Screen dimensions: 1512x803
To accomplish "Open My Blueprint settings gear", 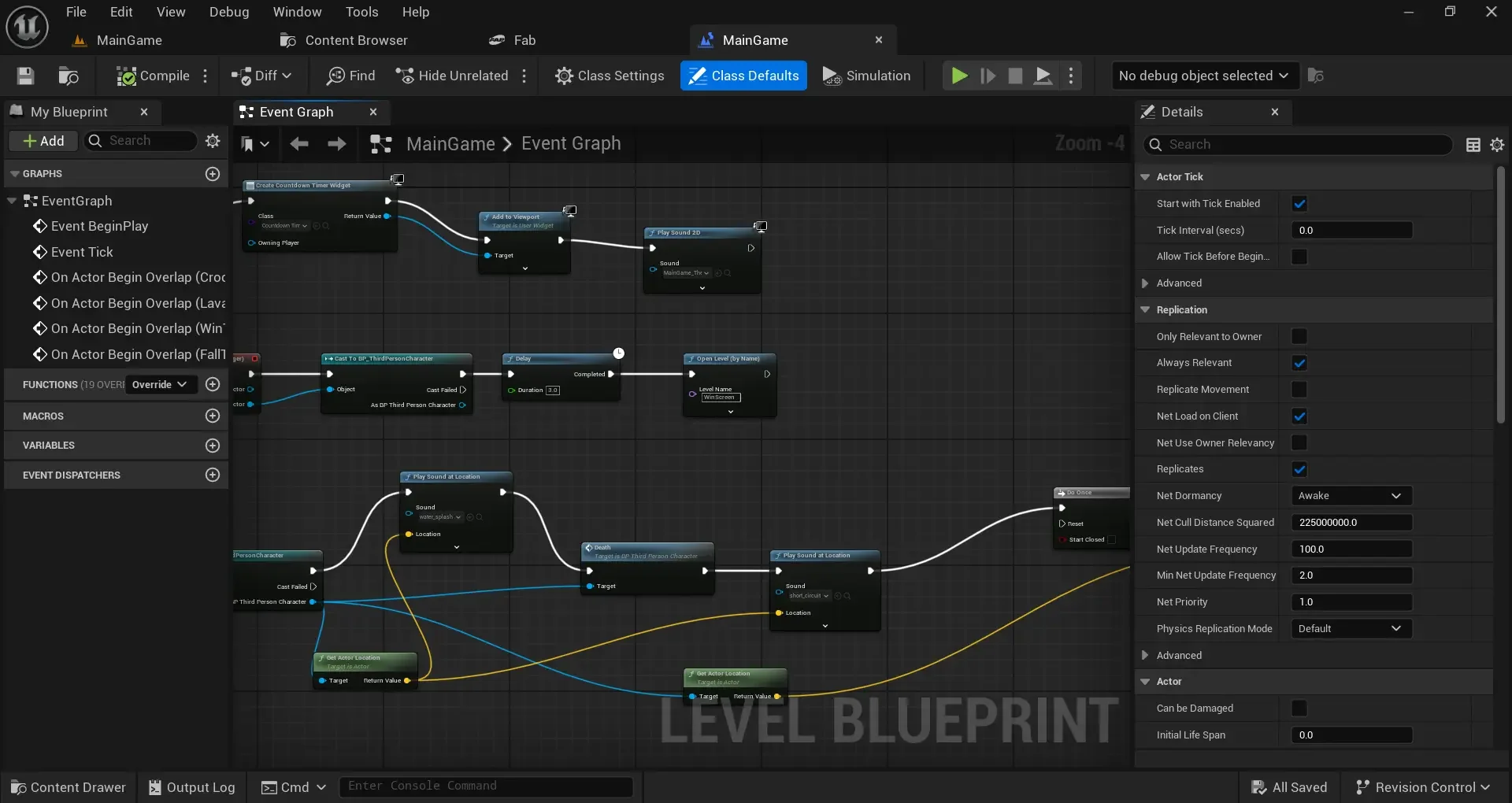I will [213, 141].
